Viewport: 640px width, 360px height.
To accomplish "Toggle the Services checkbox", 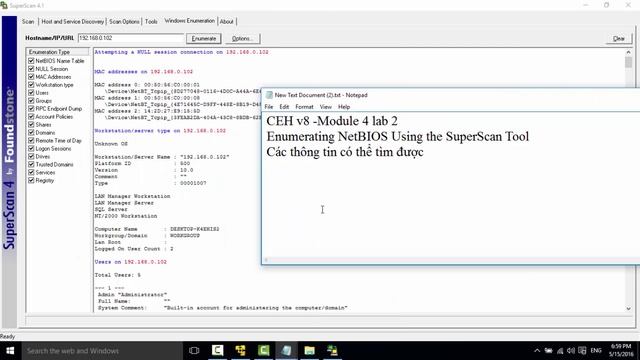I will coord(31,172).
